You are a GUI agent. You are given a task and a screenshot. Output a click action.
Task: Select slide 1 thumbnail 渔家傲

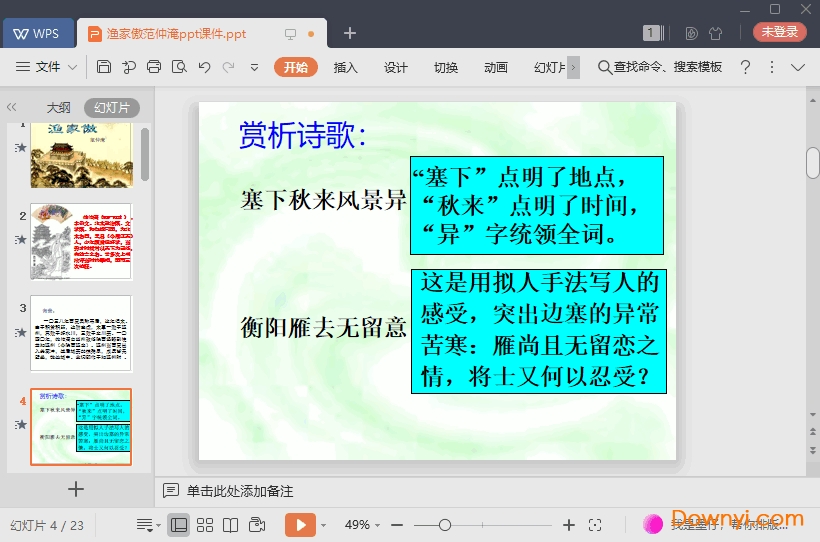(82, 155)
